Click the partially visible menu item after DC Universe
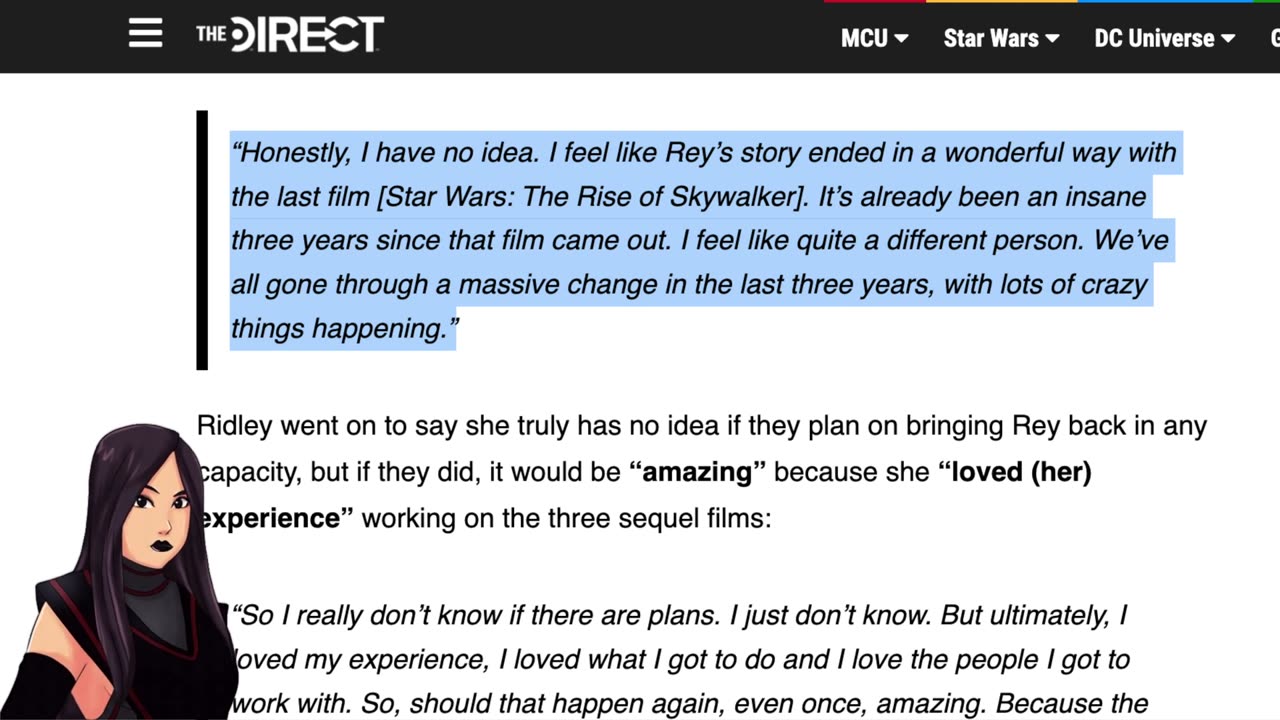This screenshot has height=720, width=1280. [x=1275, y=38]
